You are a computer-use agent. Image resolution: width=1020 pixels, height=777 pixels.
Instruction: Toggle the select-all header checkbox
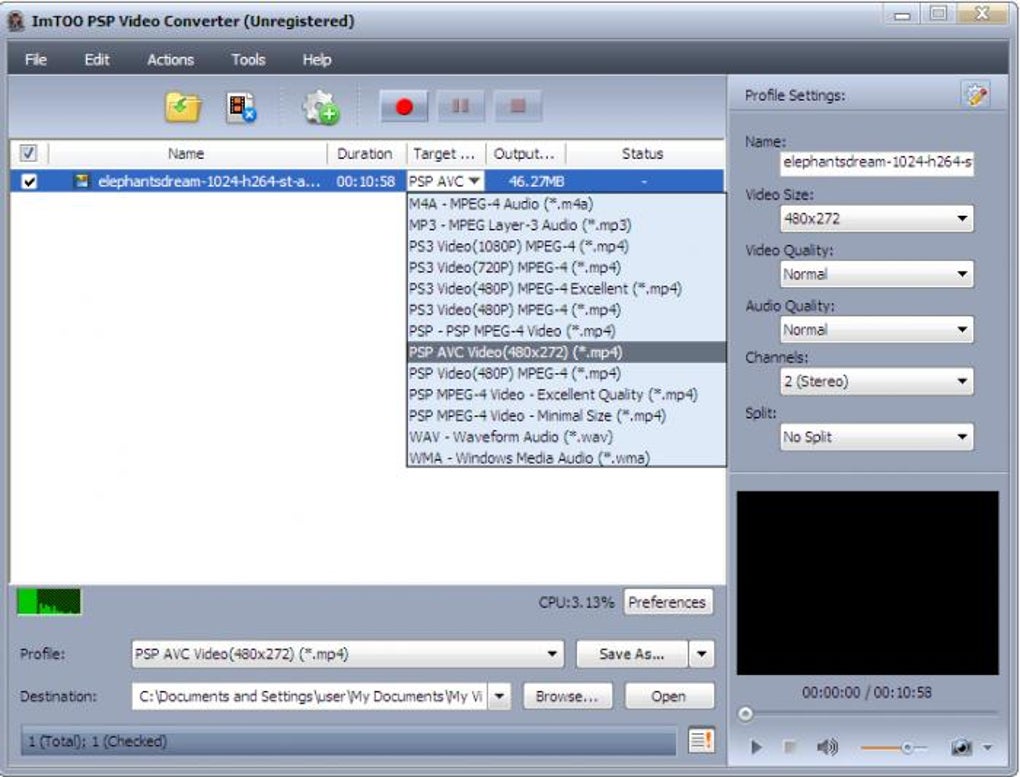tap(28, 154)
